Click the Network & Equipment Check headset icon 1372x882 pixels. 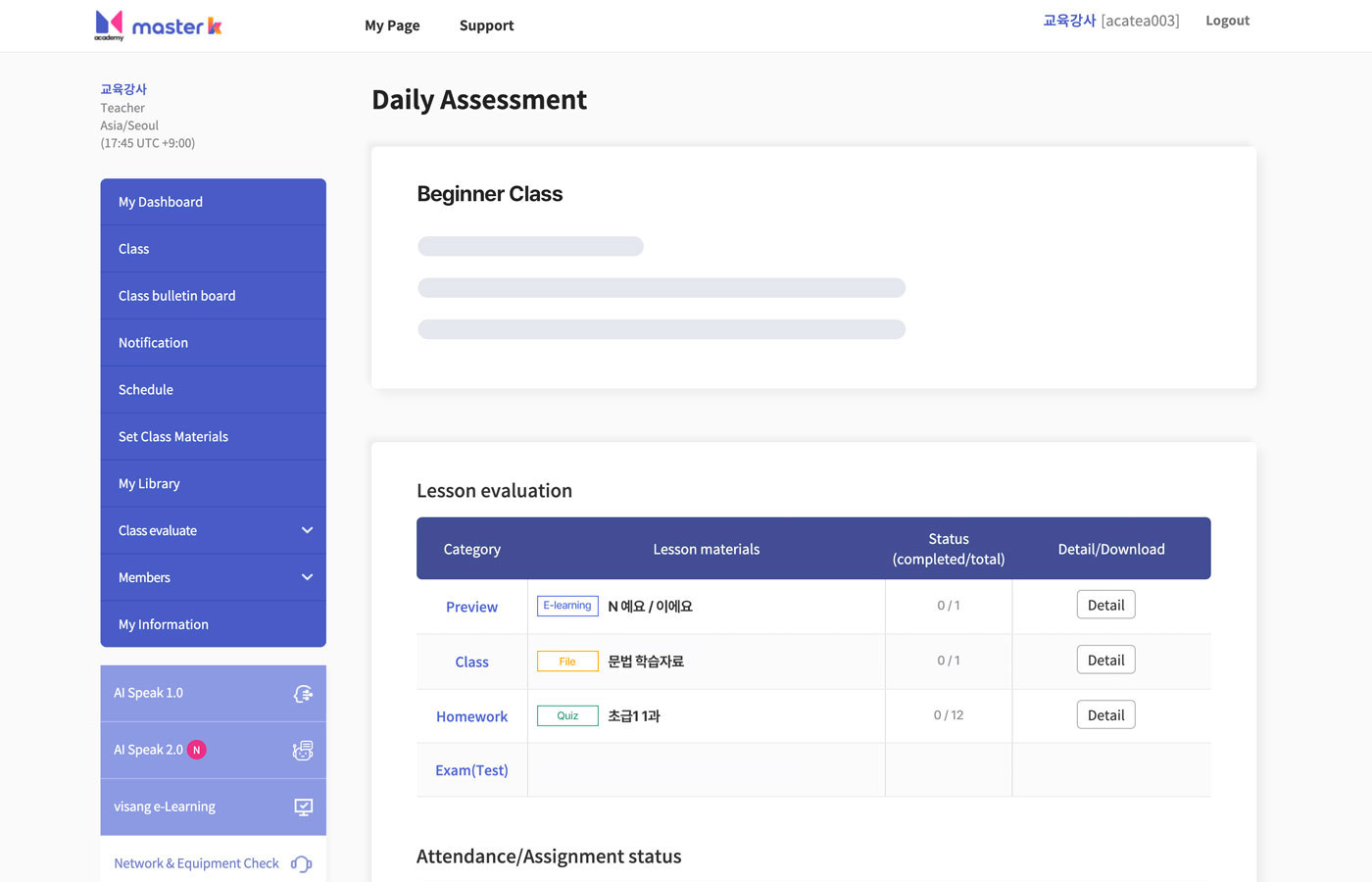(x=301, y=864)
